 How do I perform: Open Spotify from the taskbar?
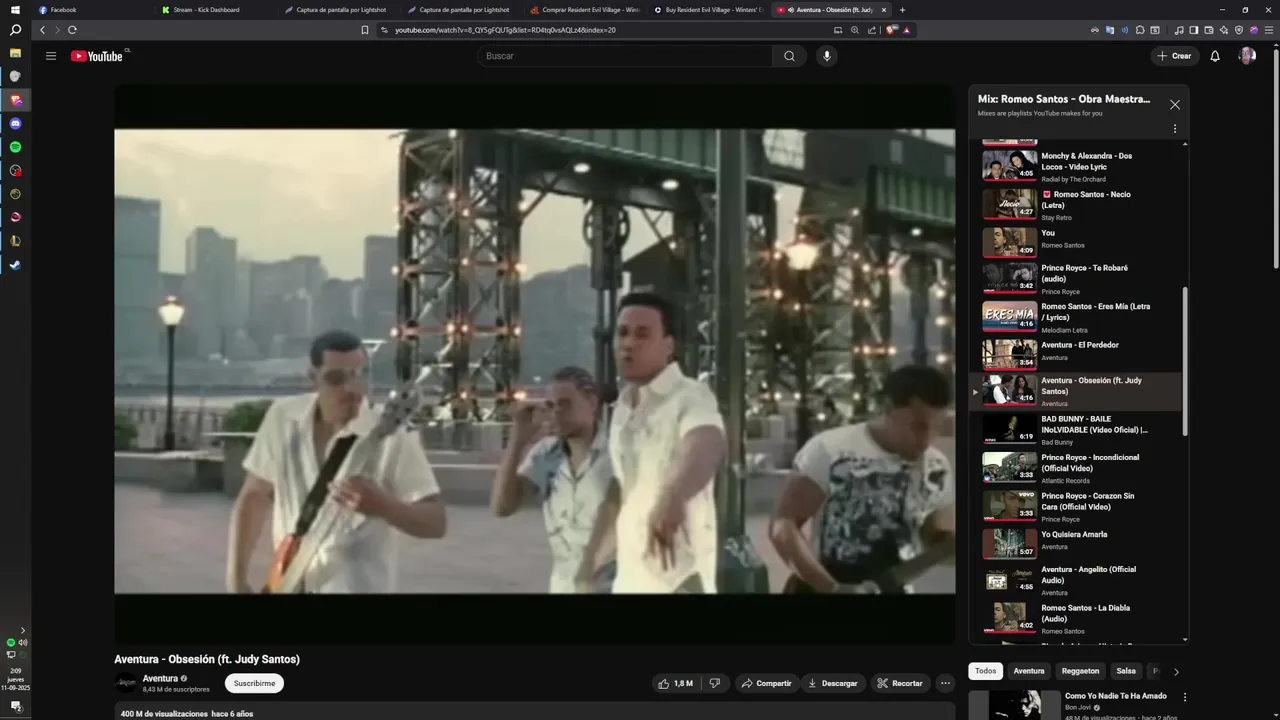[x=15, y=147]
